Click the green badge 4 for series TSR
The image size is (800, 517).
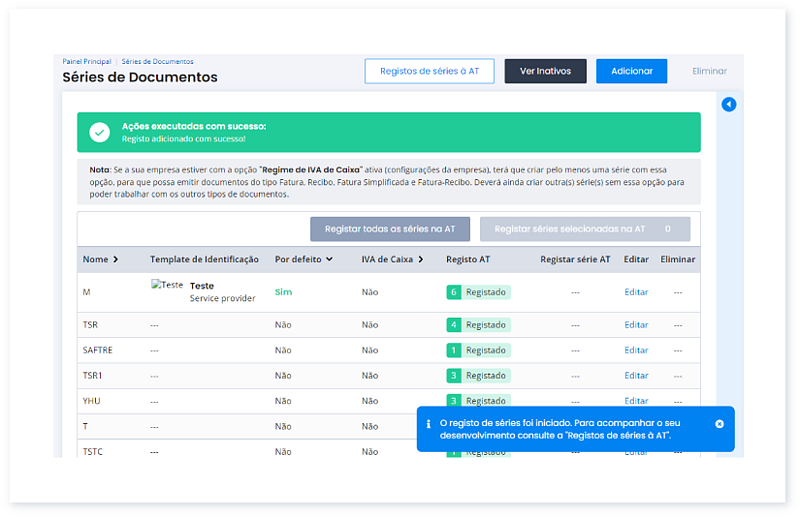pos(453,325)
